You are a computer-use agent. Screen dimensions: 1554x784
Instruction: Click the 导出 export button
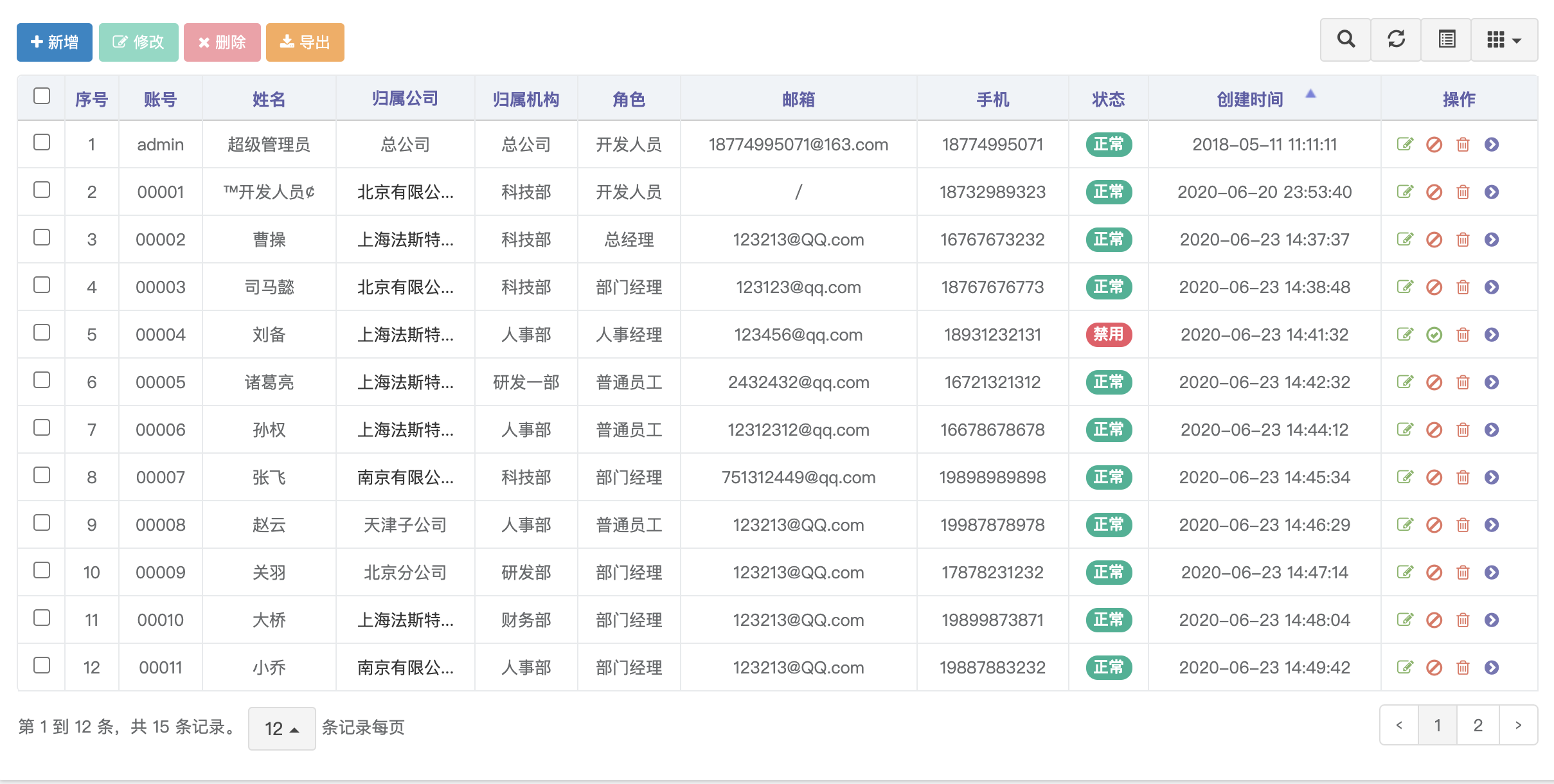305,42
